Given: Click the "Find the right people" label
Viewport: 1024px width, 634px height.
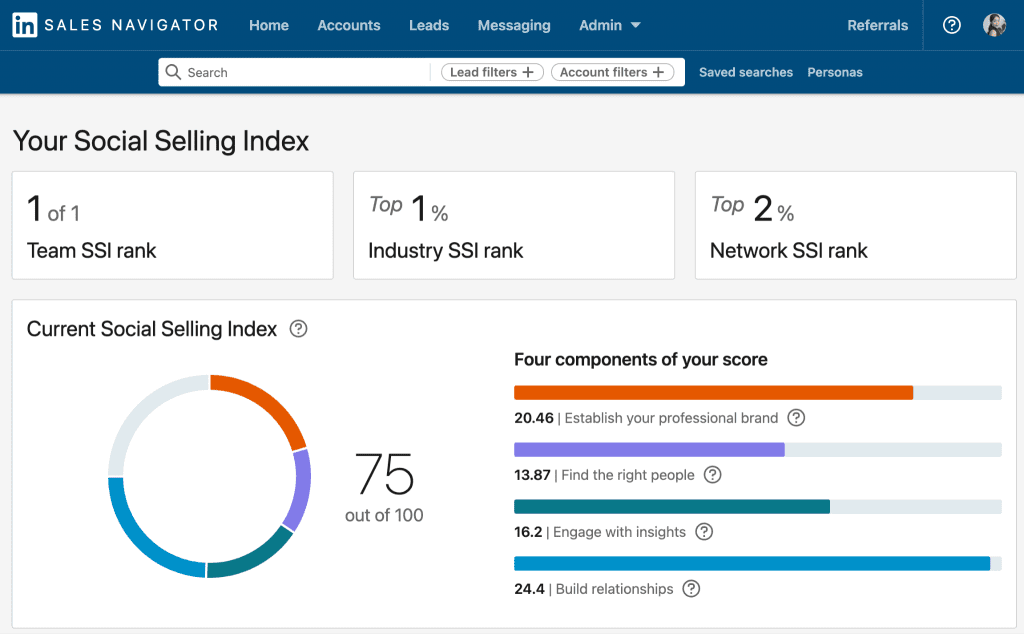Looking at the screenshot, I should pos(628,475).
